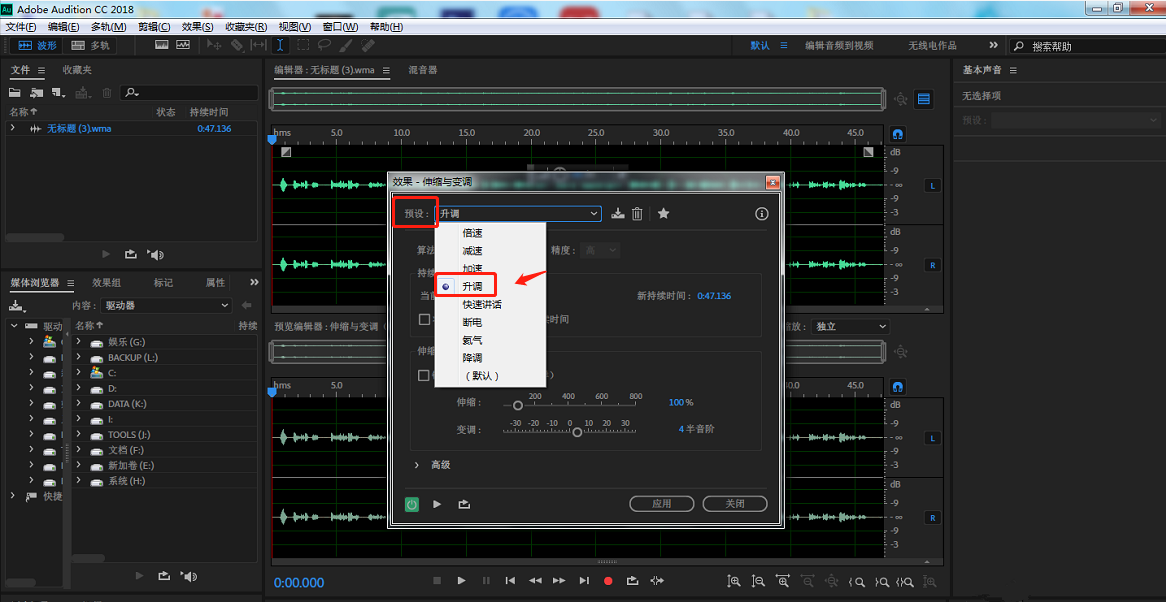Move playhead to previous marker icon
This screenshot has width=1166, height=602.
pyautogui.click(x=510, y=581)
